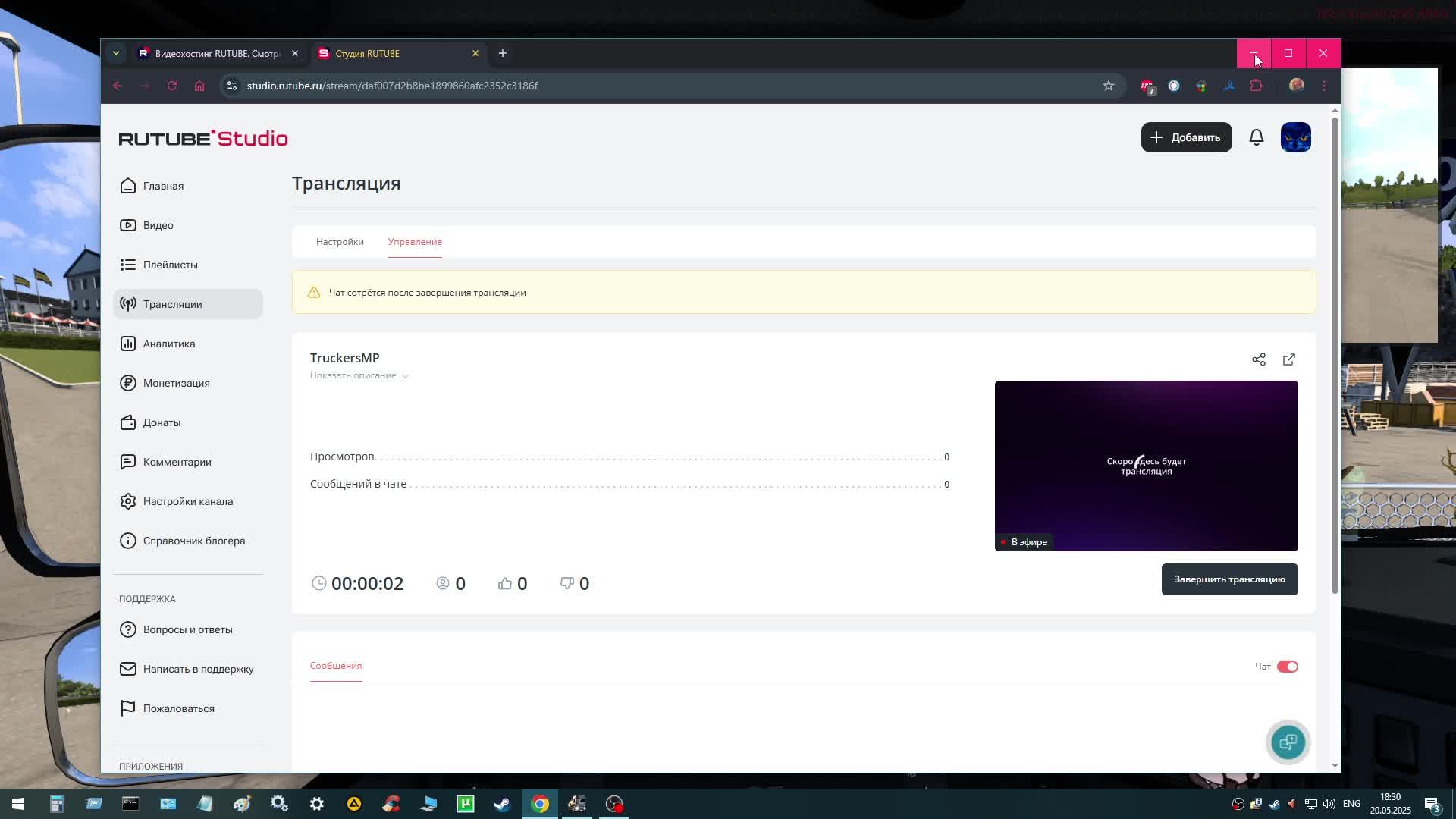Toggle the Чат switch off
This screenshot has height=819, width=1456.
pos(1288,667)
